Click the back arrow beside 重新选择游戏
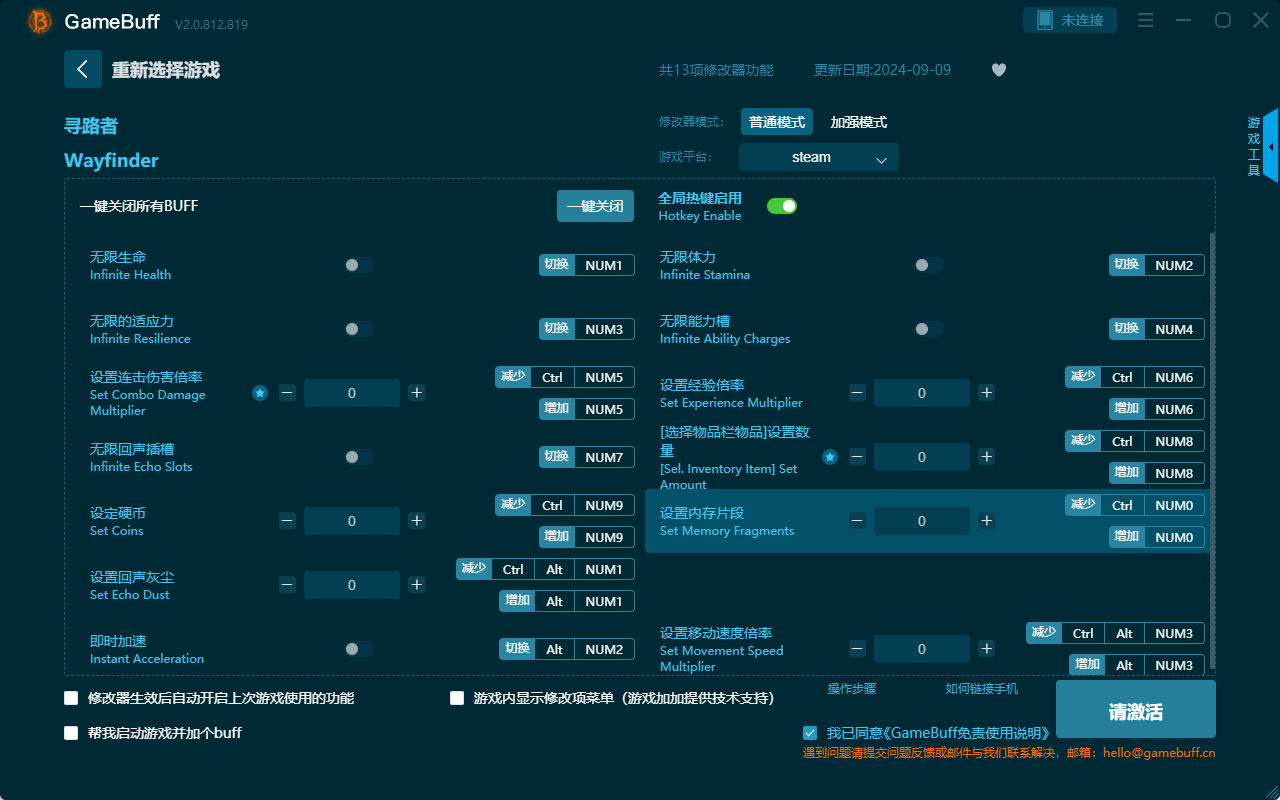The width and height of the screenshot is (1280, 800). 83,68
